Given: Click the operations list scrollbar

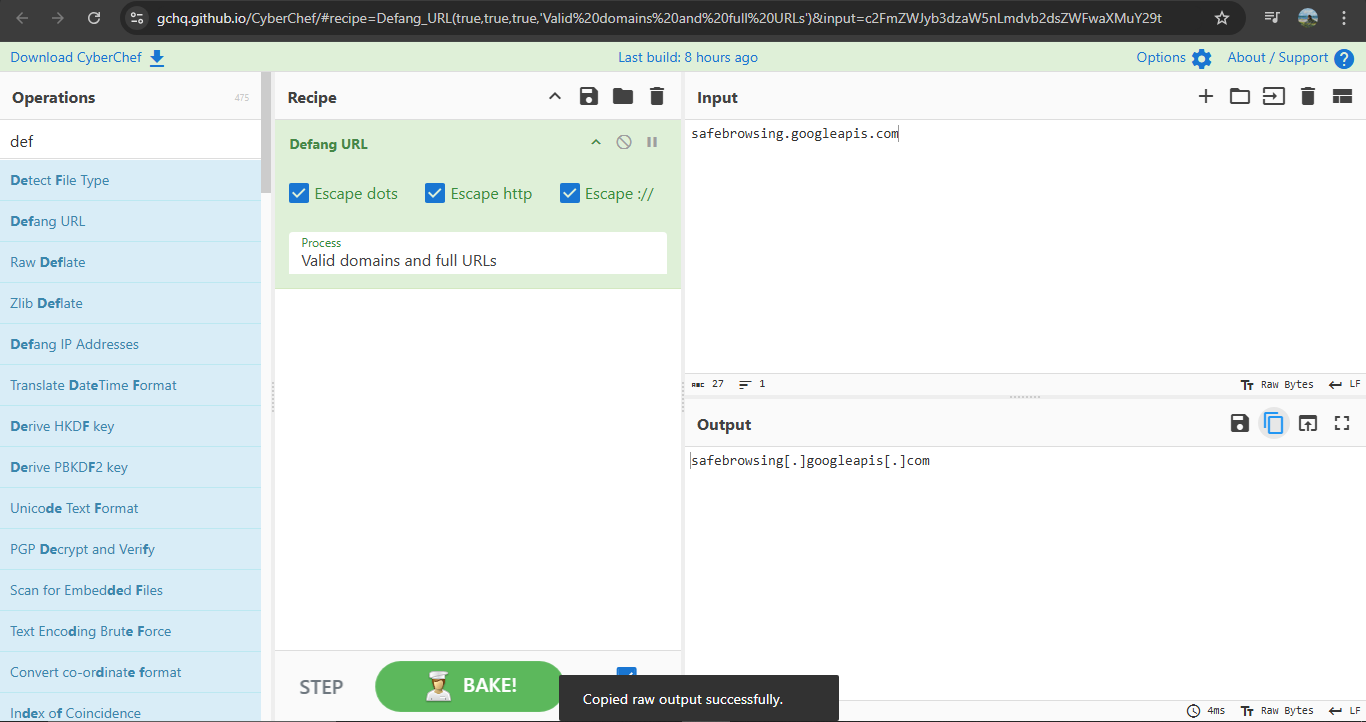Looking at the screenshot, I should click(266, 132).
